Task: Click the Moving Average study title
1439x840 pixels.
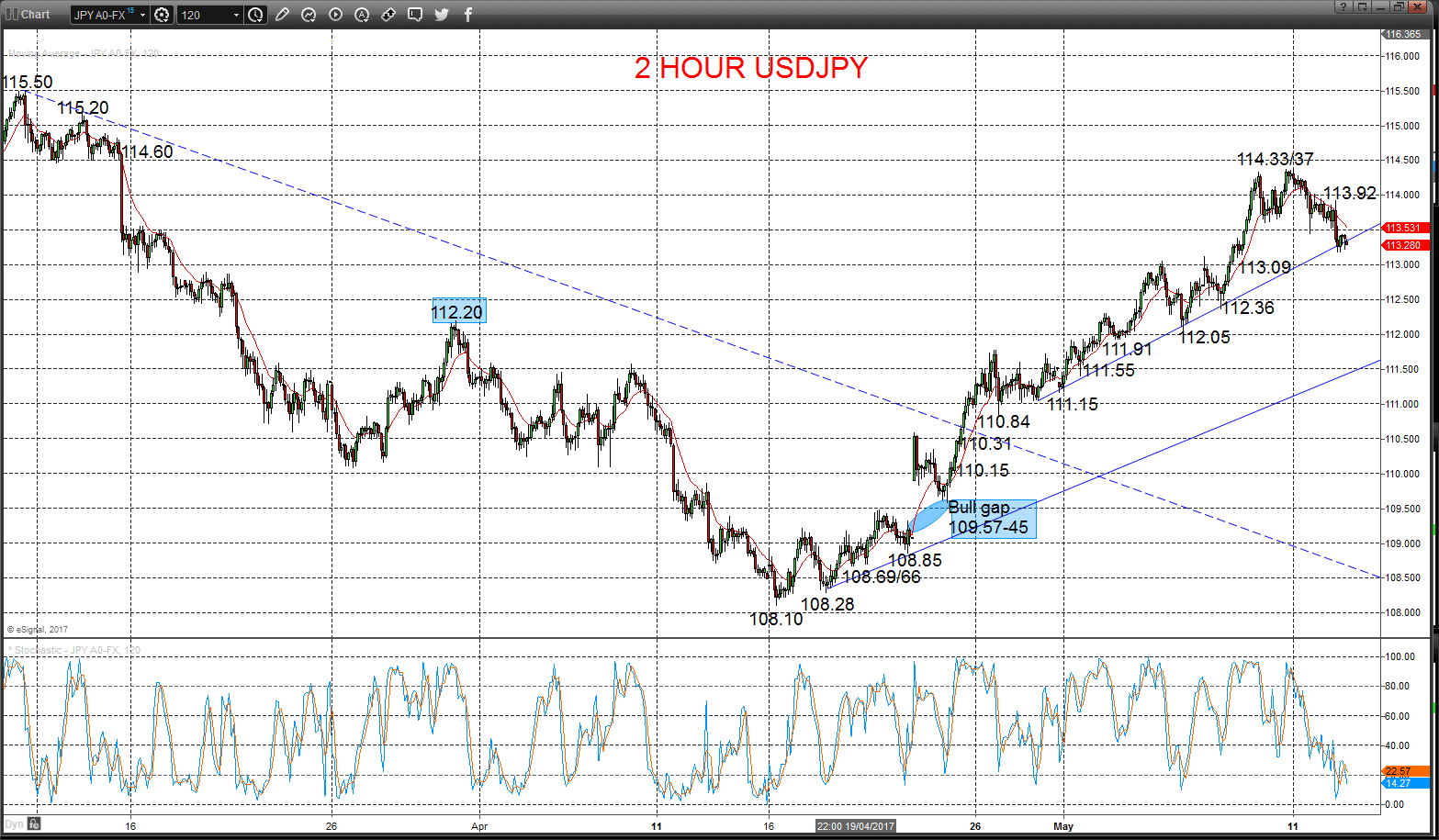Action: pyautogui.click(x=83, y=52)
